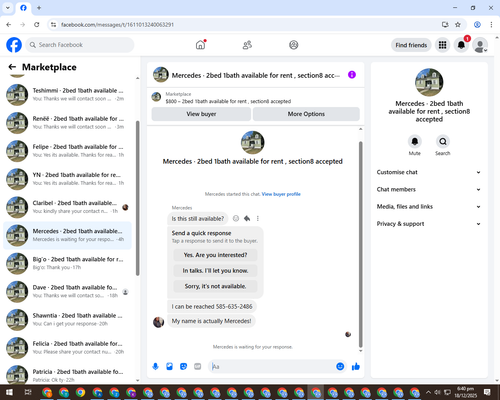Viewport: 500px width, 400px height.
Task: Search in conversation using the magnifier icon
Action: click(443, 142)
